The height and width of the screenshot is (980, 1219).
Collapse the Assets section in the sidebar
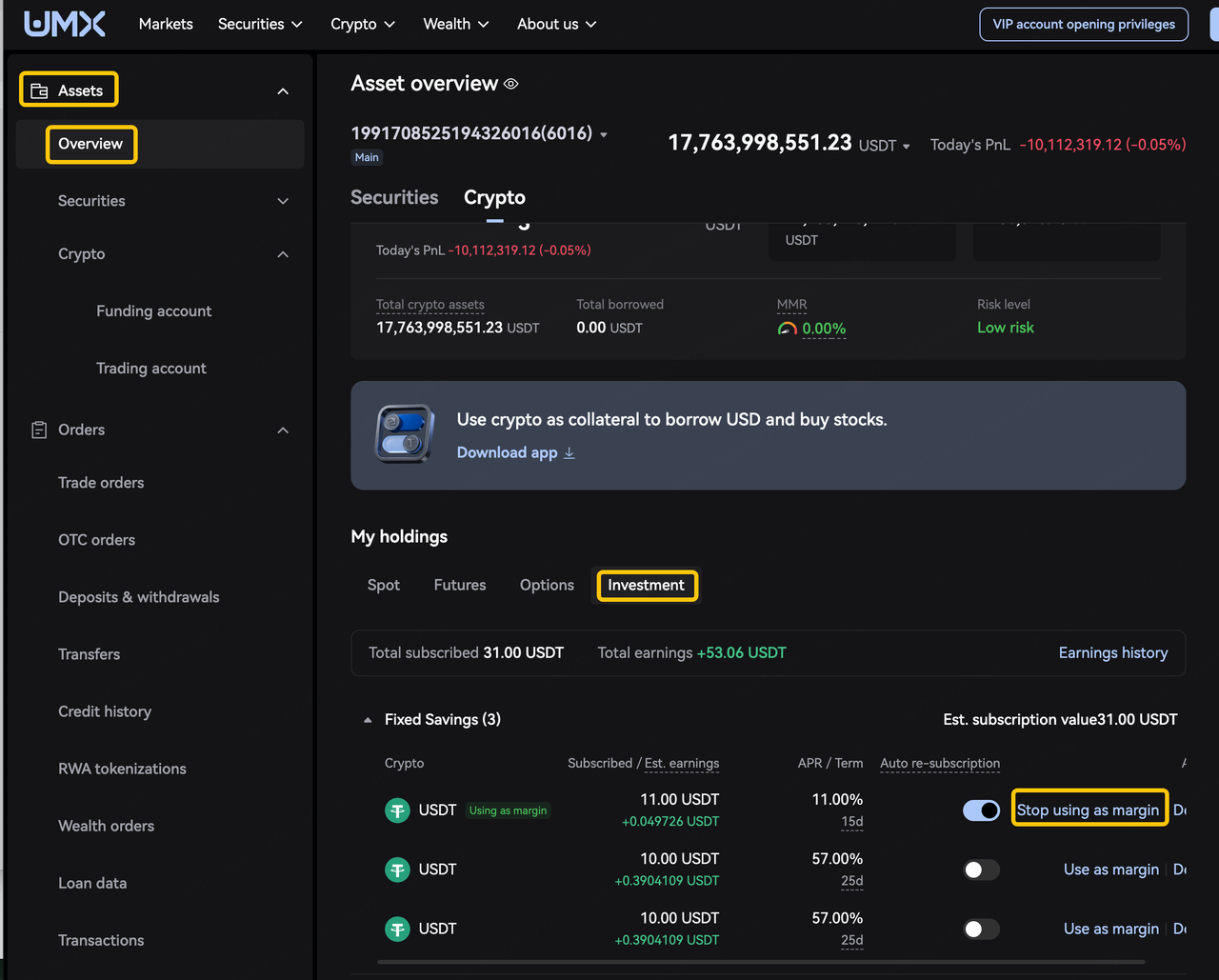(283, 91)
